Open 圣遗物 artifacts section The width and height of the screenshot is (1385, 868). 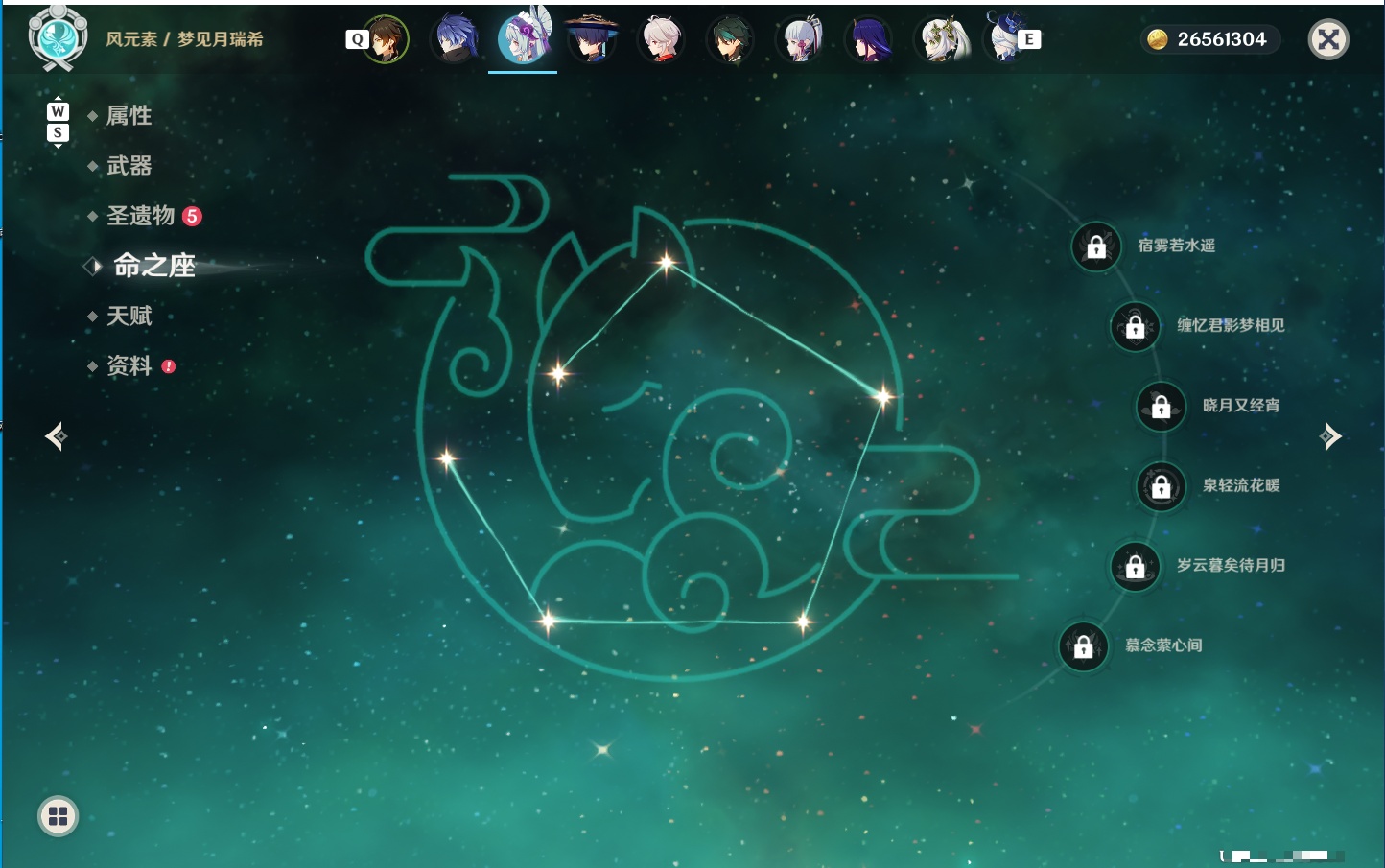(x=140, y=216)
